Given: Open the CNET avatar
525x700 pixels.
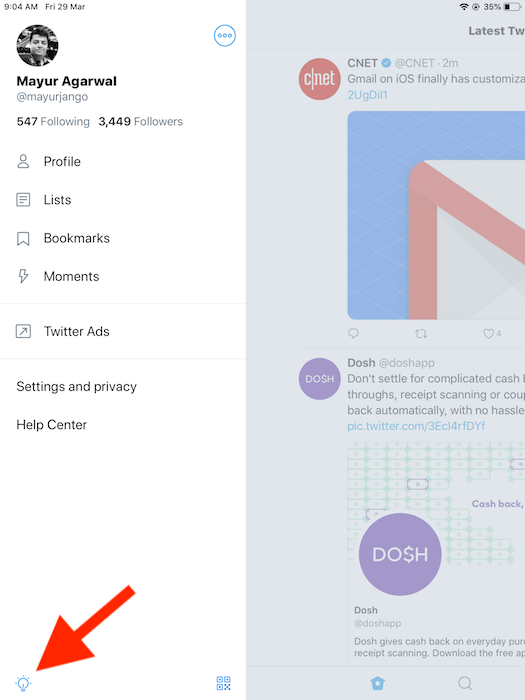Looking at the screenshot, I should tap(319, 79).
